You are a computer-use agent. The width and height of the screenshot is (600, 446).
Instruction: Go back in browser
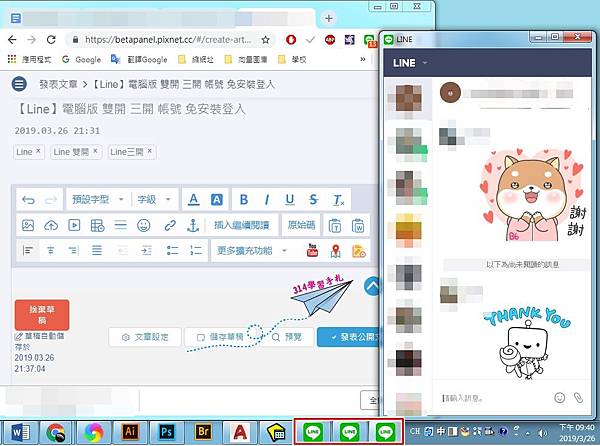[12, 39]
